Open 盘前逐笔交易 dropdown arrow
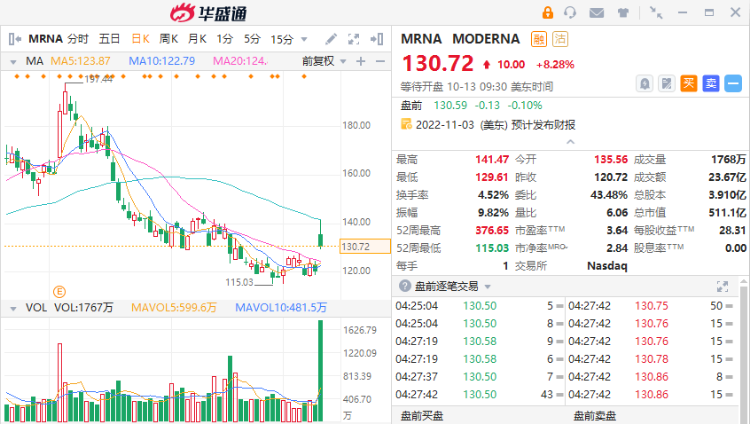The image size is (750, 424). (487, 287)
